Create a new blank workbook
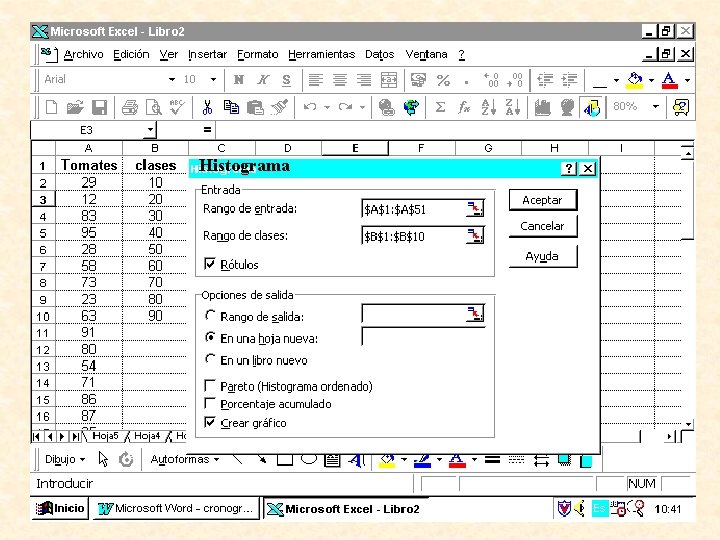720x540 pixels. tap(51, 107)
